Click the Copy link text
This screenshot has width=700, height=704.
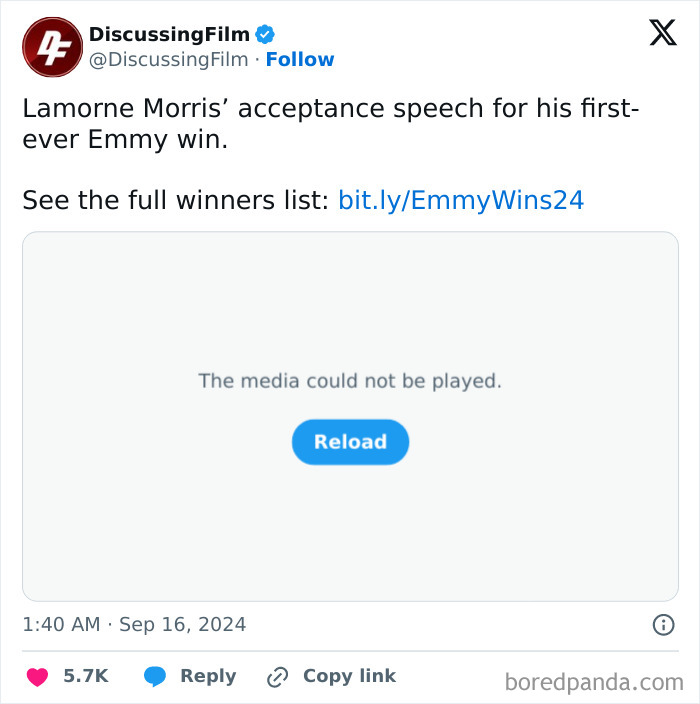coord(349,677)
